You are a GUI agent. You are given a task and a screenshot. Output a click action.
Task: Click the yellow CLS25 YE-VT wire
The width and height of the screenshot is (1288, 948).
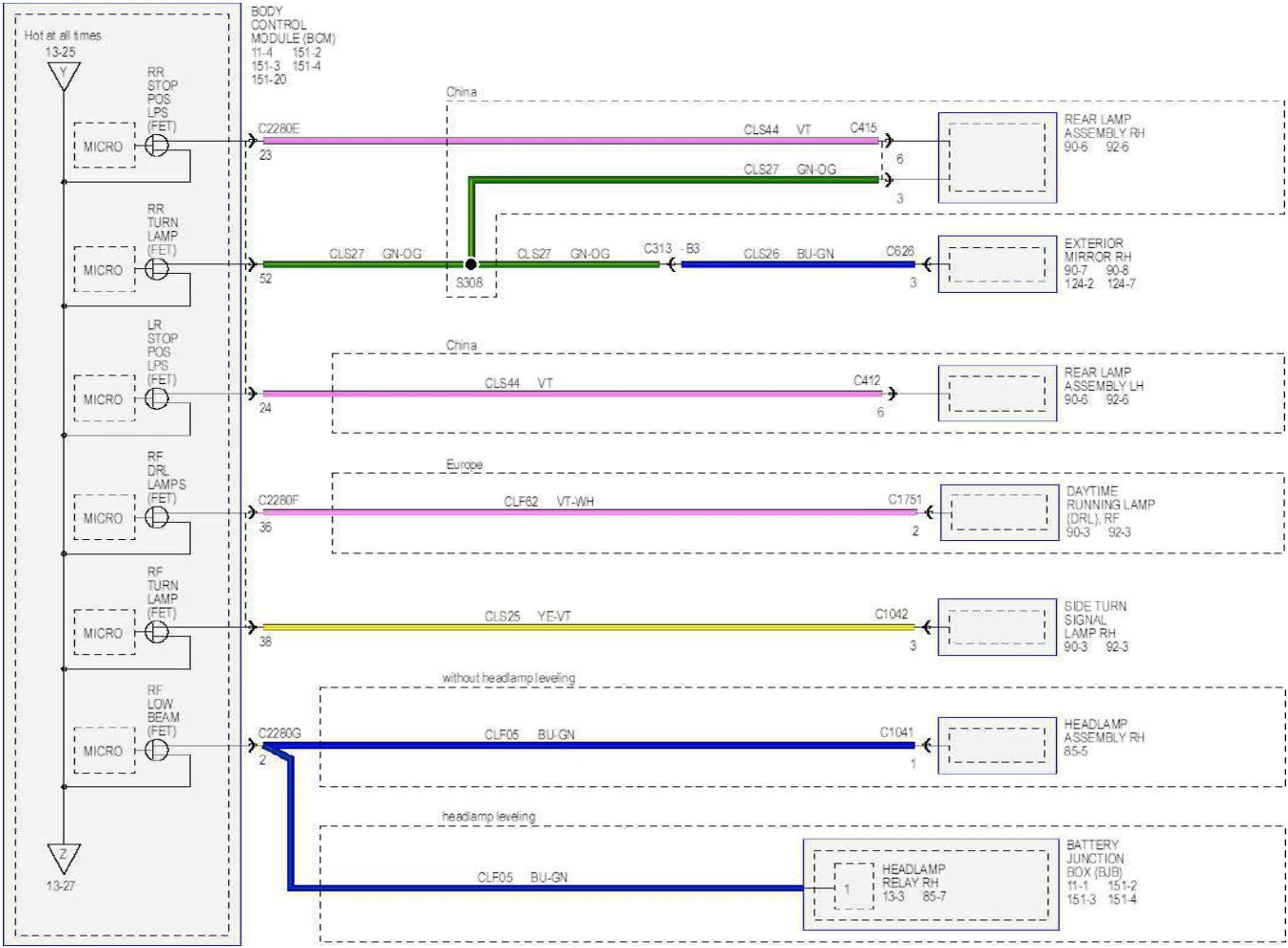coord(587,627)
